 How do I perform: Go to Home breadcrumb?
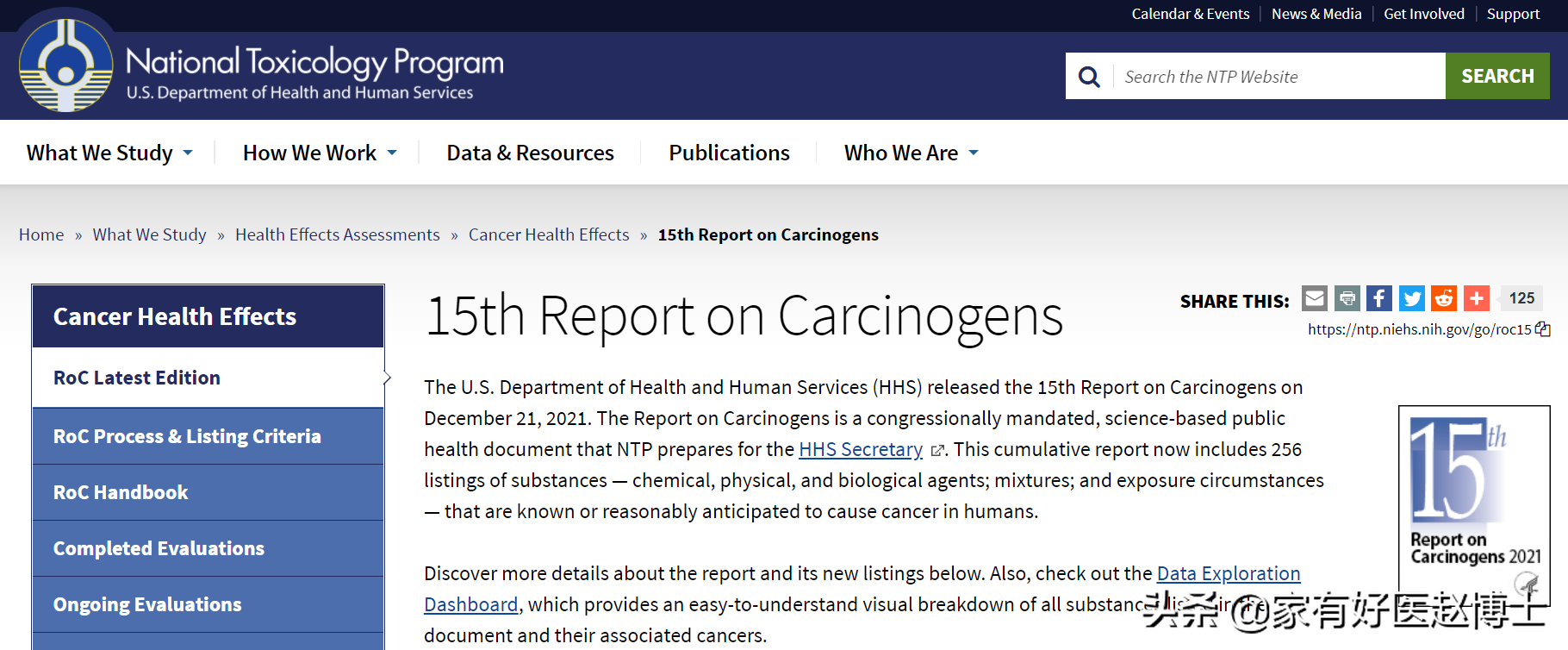click(41, 234)
